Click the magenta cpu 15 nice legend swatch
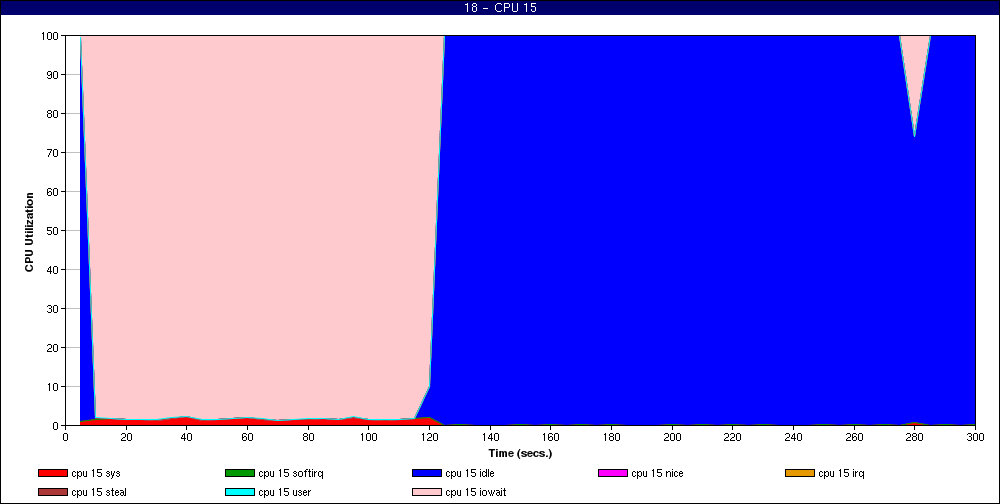Viewport: 1000px width, 504px height. tap(613, 473)
